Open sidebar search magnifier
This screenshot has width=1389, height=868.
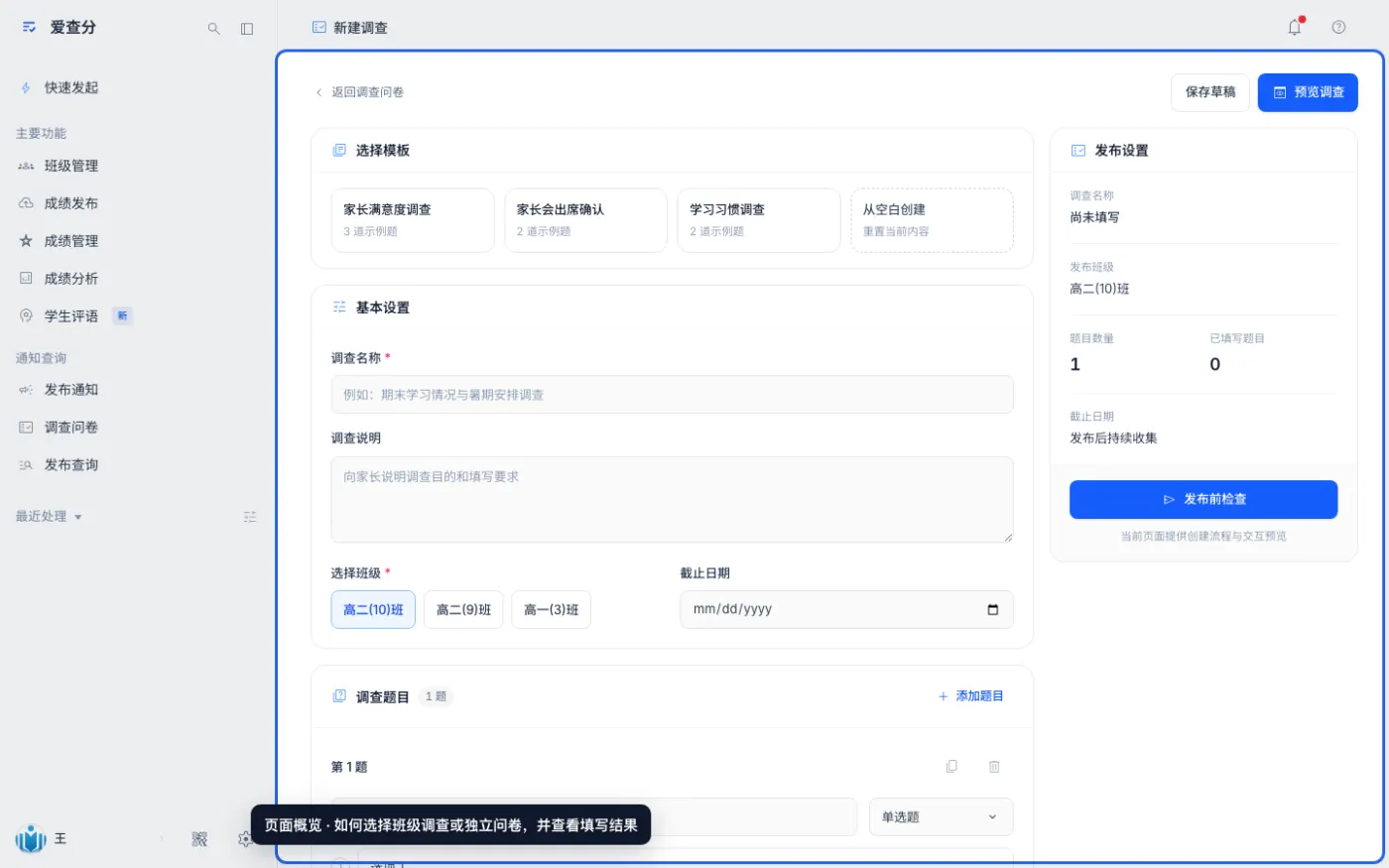click(x=213, y=29)
